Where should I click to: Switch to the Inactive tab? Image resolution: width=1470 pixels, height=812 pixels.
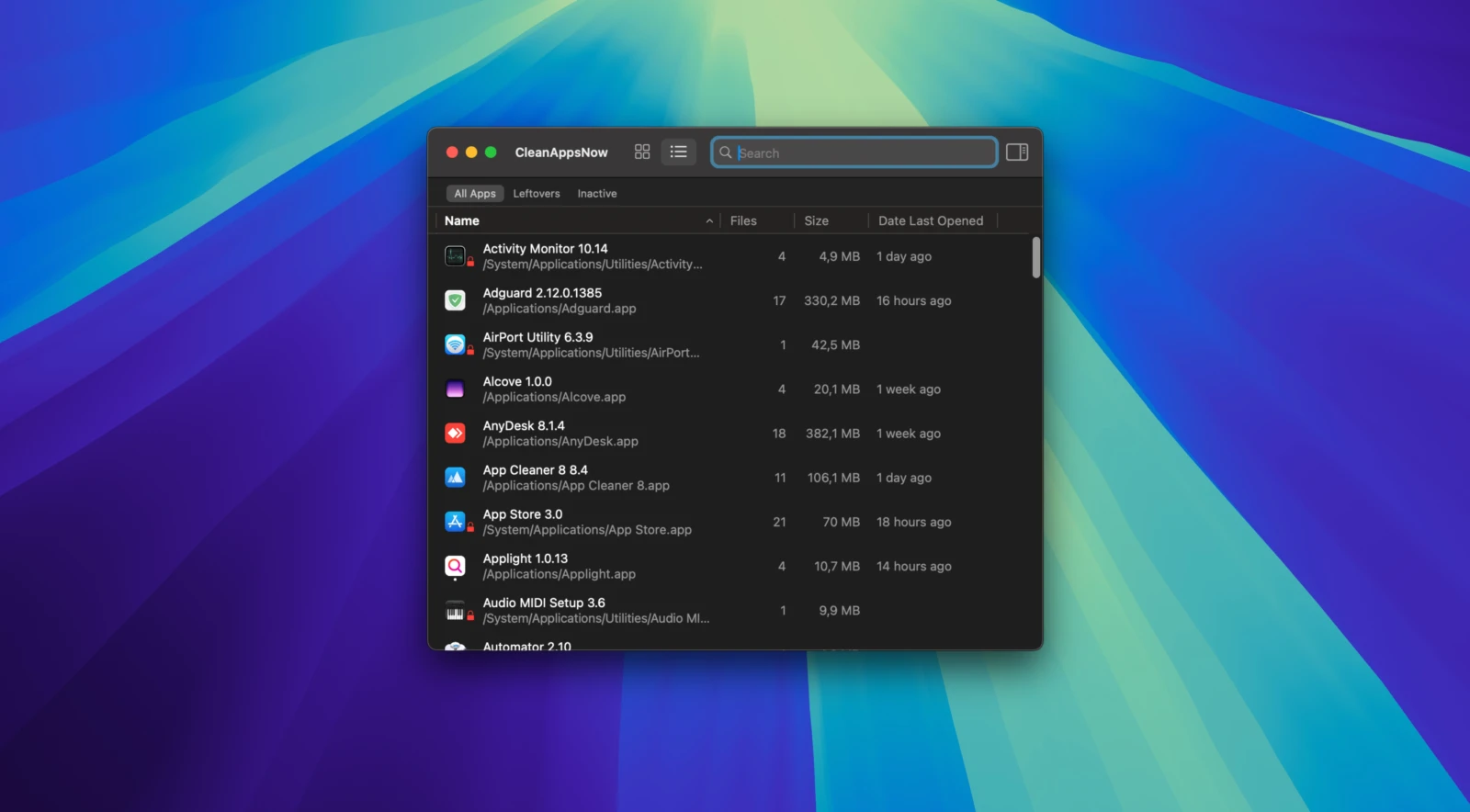pyautogui.click(x=596, y=194)
